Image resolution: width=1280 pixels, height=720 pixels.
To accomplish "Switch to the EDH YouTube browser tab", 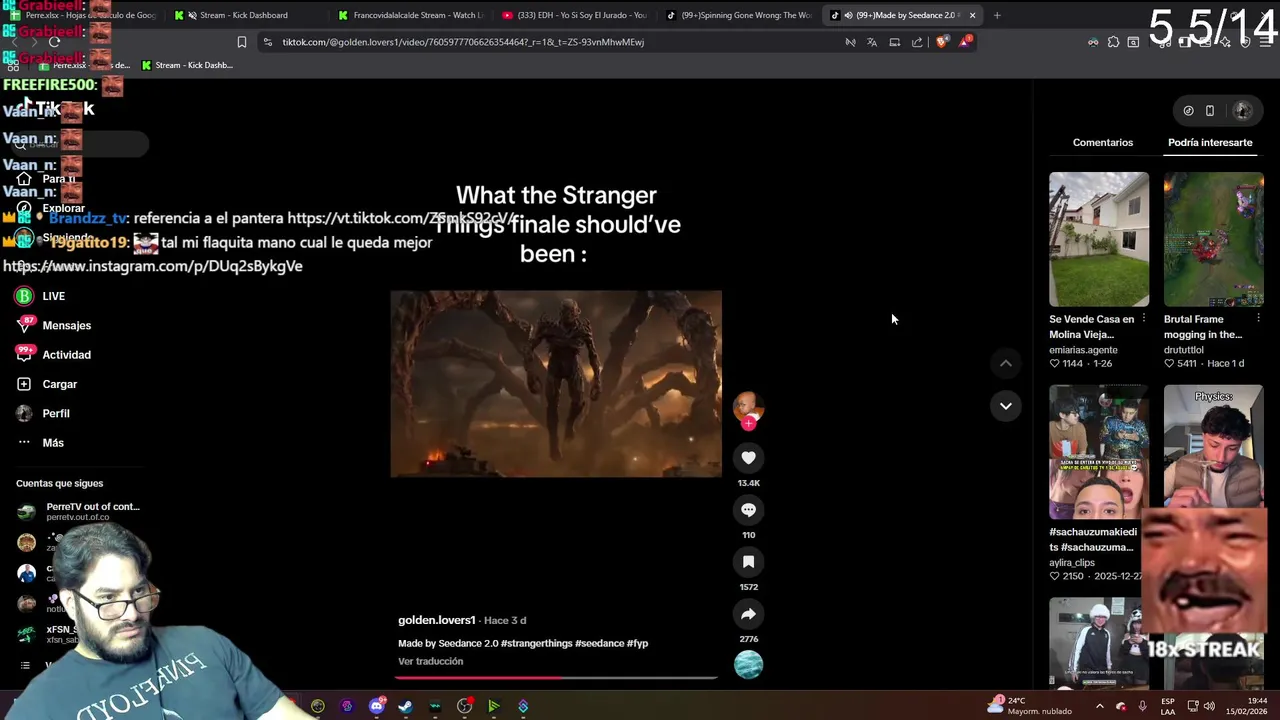I will [575, 15].
